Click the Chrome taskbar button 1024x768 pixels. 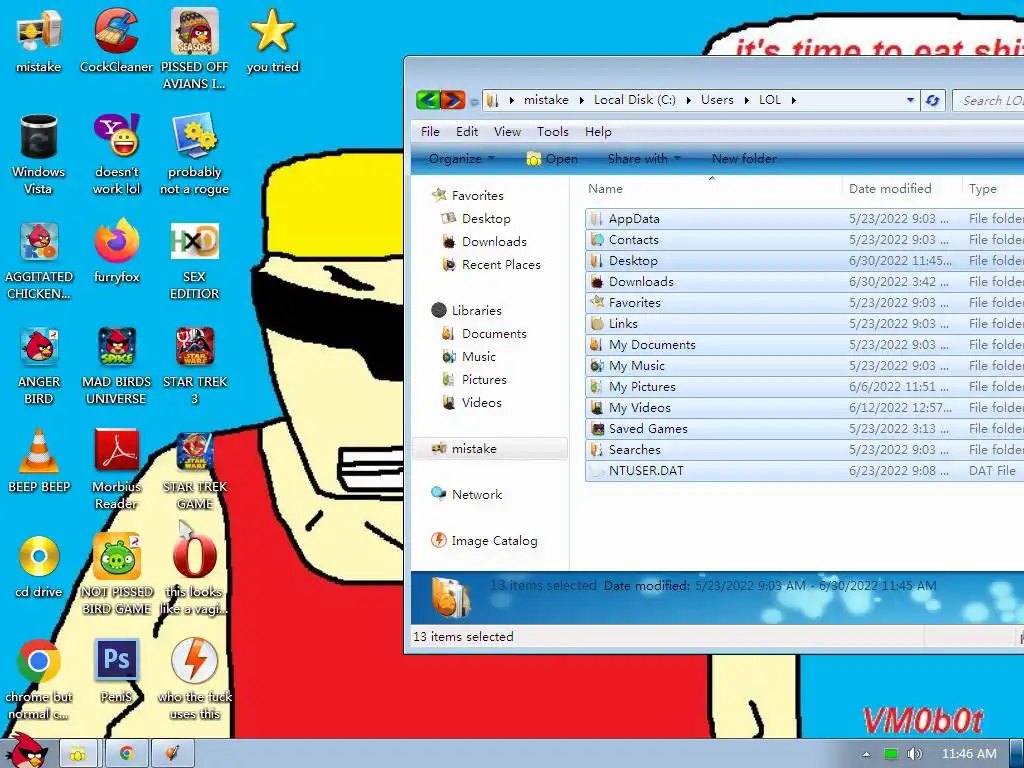[126, 754]
